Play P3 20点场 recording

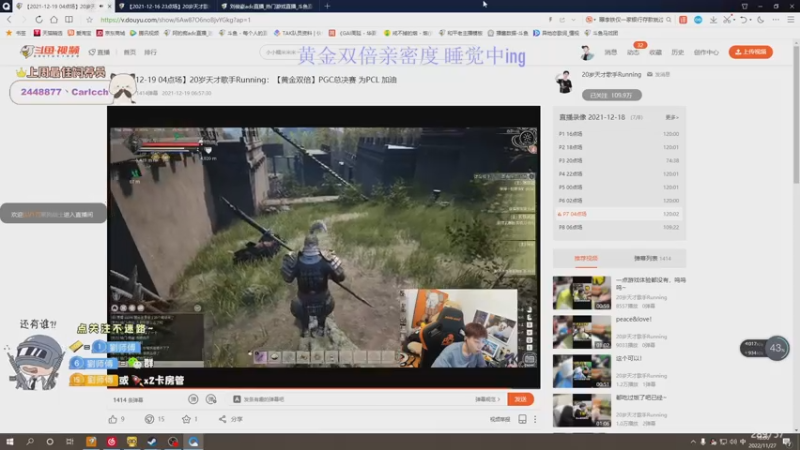[619, 160]
